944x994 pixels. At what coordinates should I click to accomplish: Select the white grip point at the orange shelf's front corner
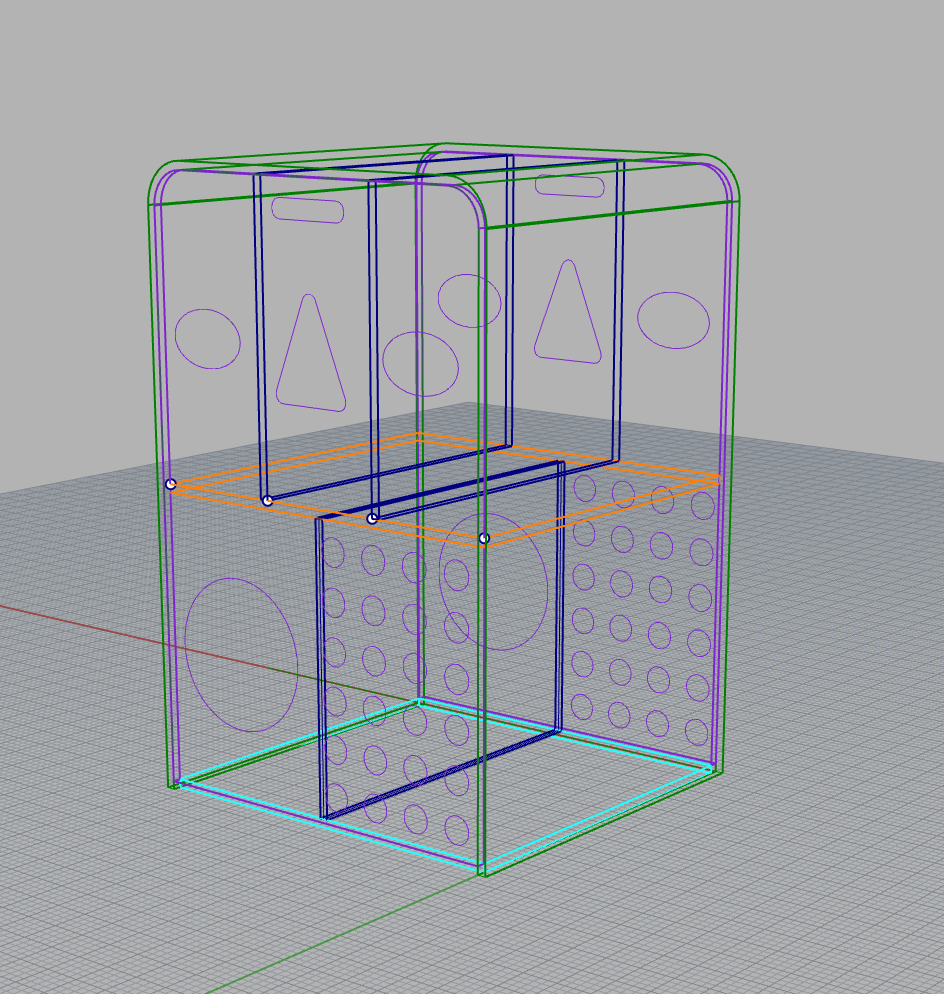pos(484,538)
